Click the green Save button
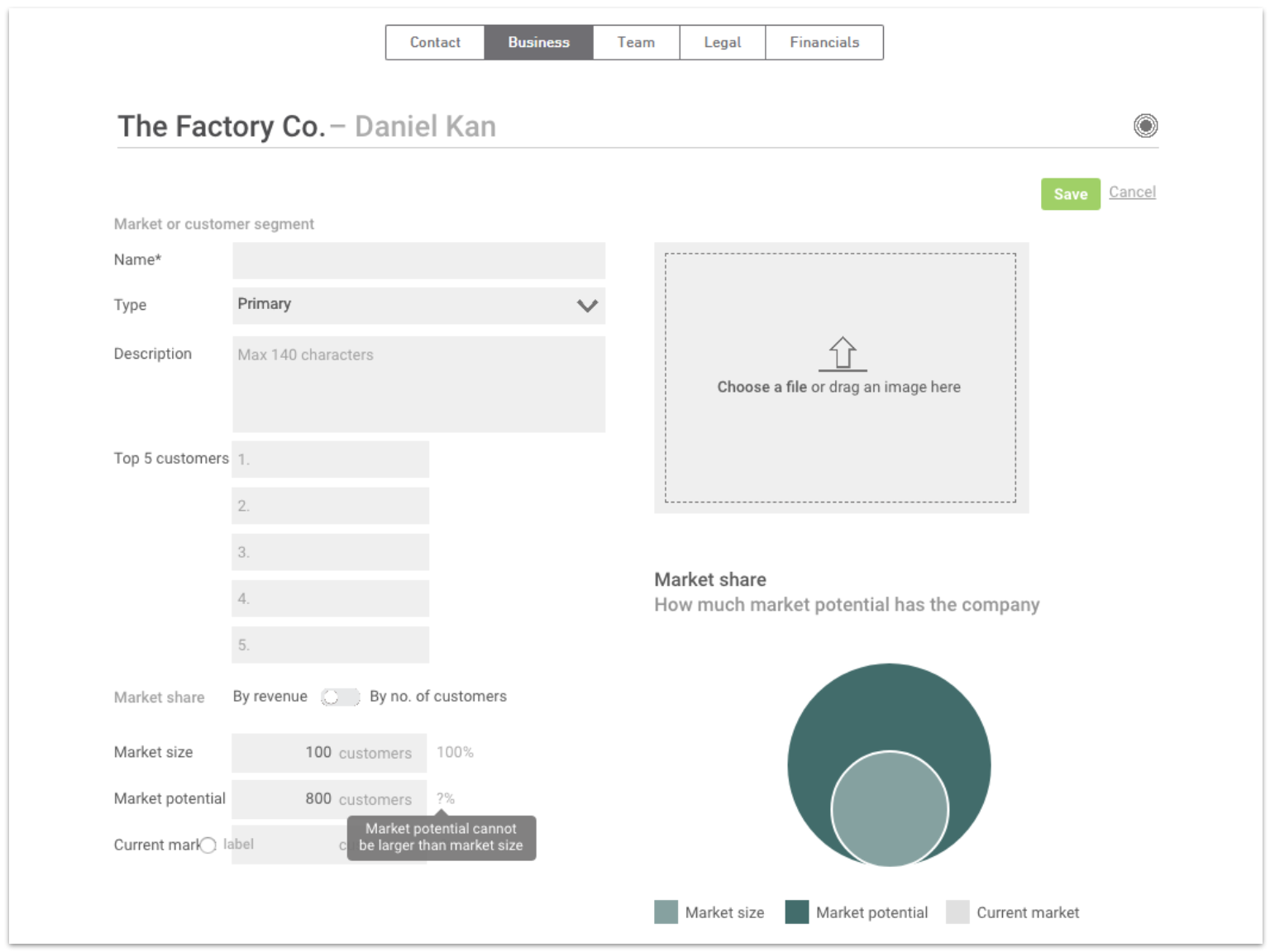This screenshot has height=952, width=1270. (x=1070, y=194)
